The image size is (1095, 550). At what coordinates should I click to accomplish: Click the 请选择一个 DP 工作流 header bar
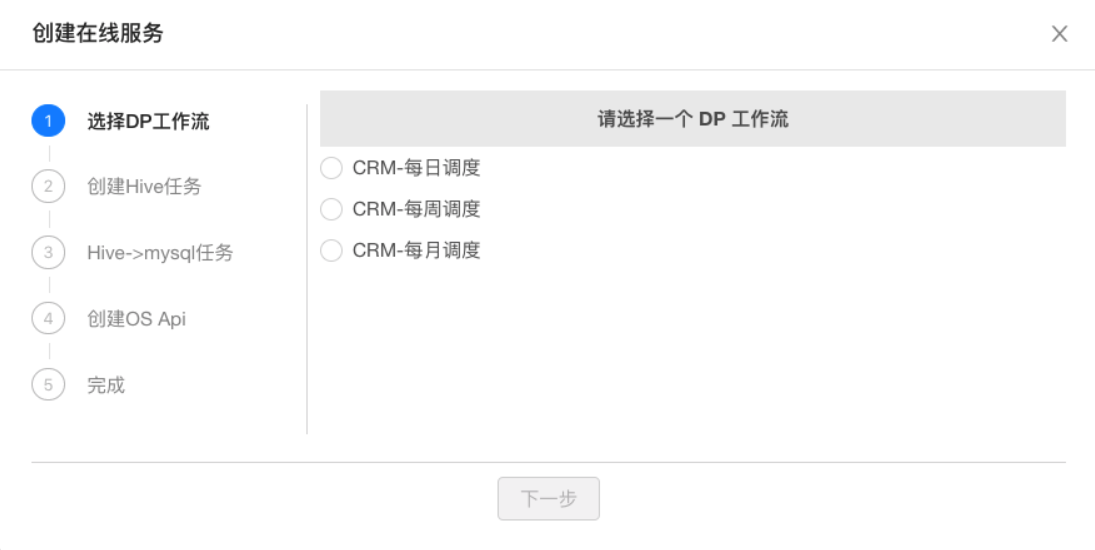(x=693, y=119)
